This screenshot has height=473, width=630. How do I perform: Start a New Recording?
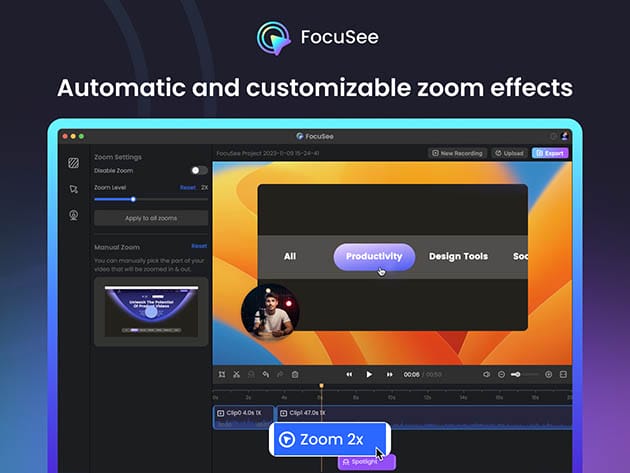[457, 153]
